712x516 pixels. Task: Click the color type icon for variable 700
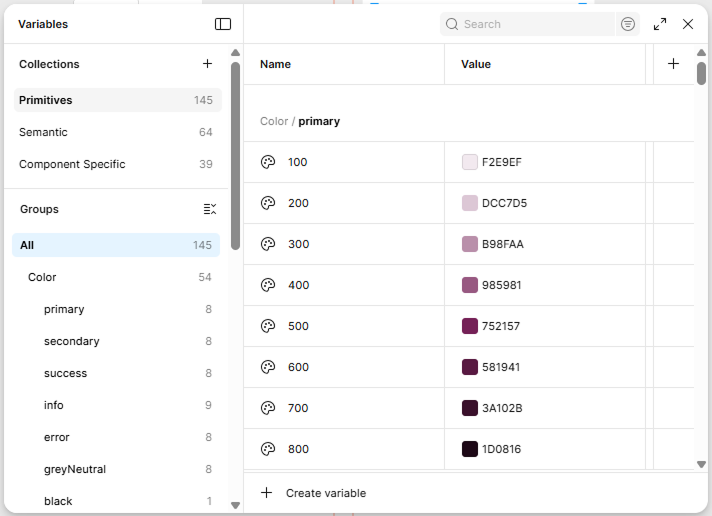tap(268, 408)
